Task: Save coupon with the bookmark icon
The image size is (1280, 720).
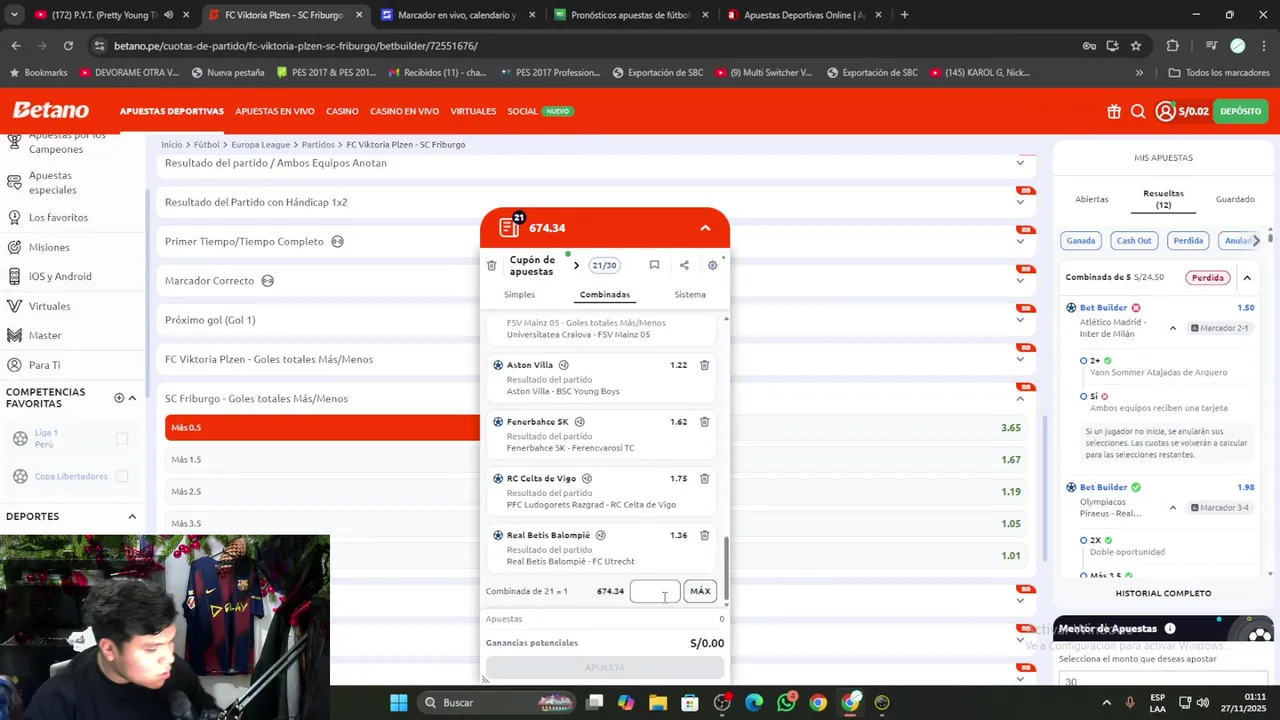Action: [654, 265]
